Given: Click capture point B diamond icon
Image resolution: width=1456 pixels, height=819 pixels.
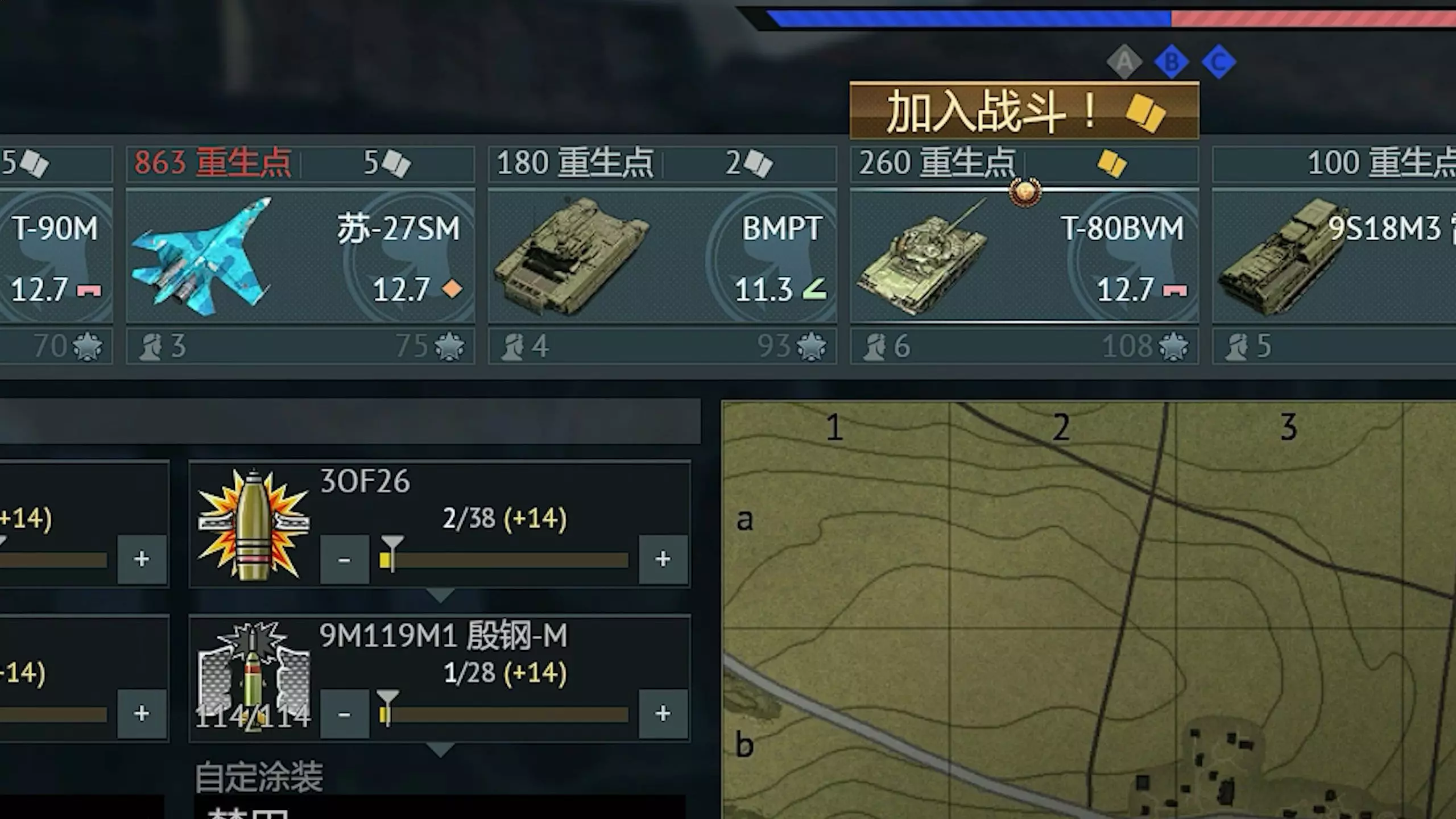Looking at the screenshot, I should coord(1172,61).
